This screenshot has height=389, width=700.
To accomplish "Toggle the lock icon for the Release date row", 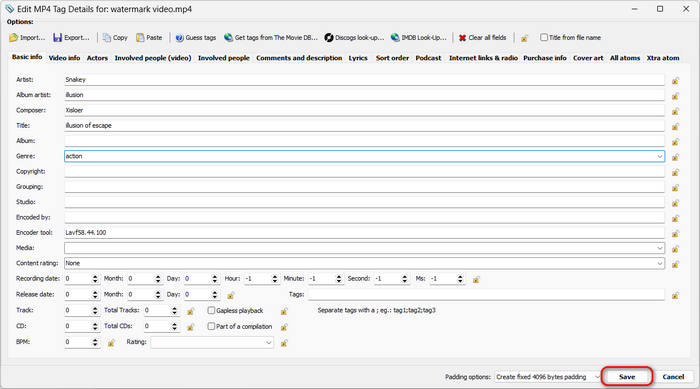I will coord(231,295).
